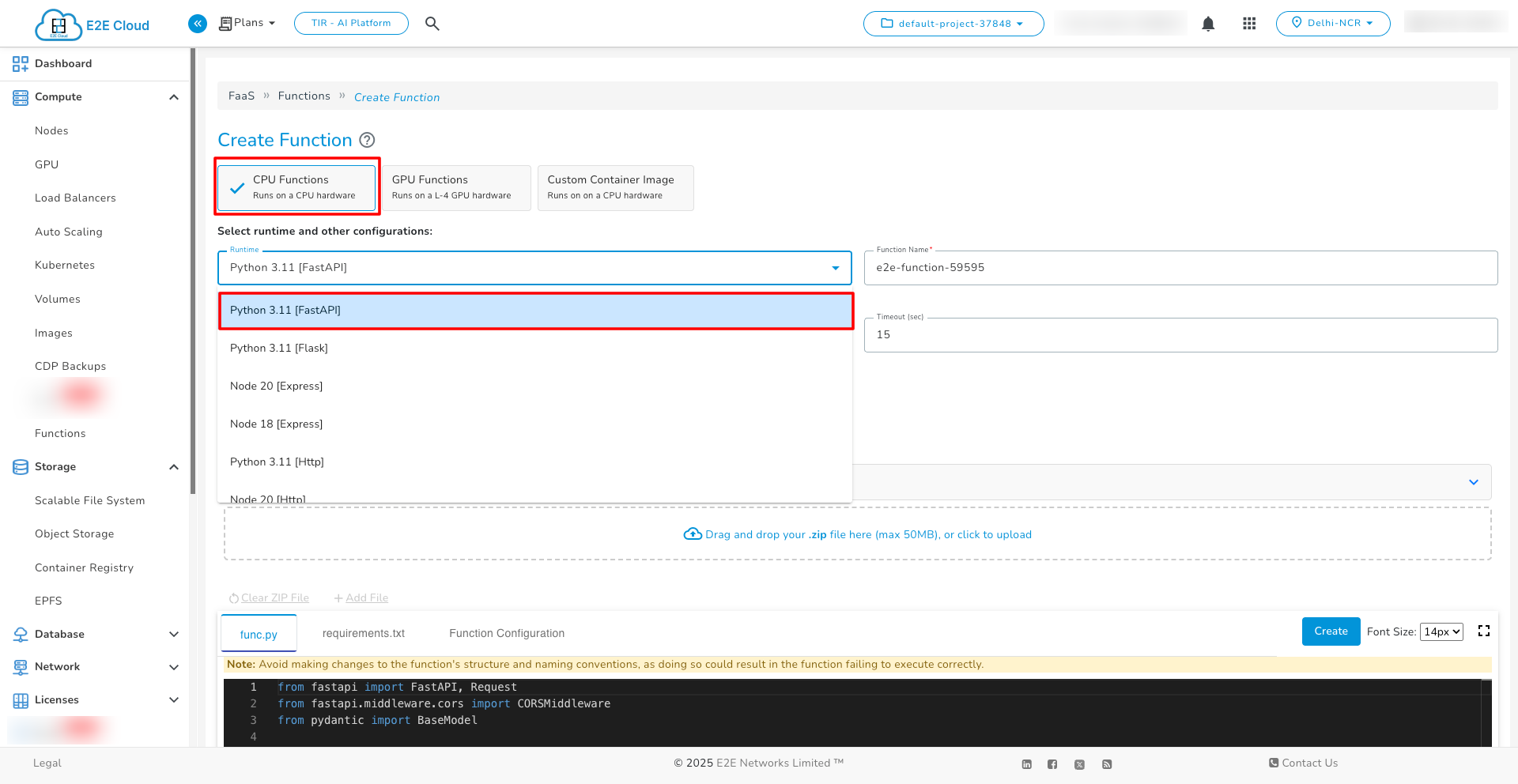Click the Licenses icon in sidebar

point(21,700)
